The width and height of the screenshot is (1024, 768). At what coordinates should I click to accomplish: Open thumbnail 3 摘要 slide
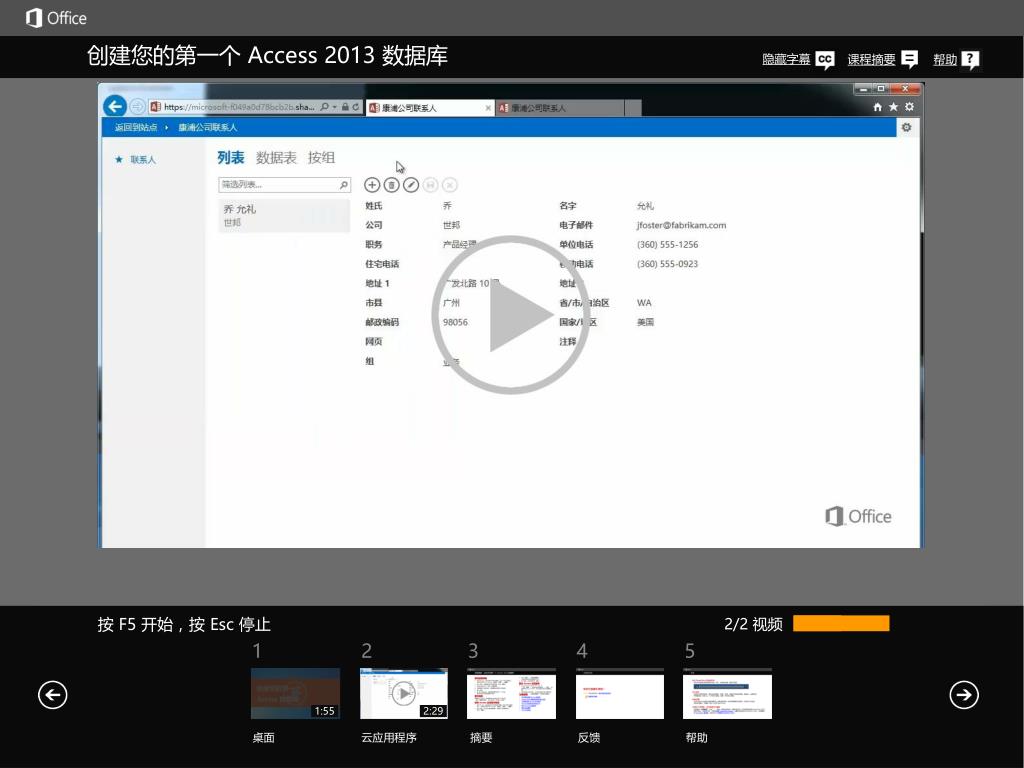click(x=511, y=693)
